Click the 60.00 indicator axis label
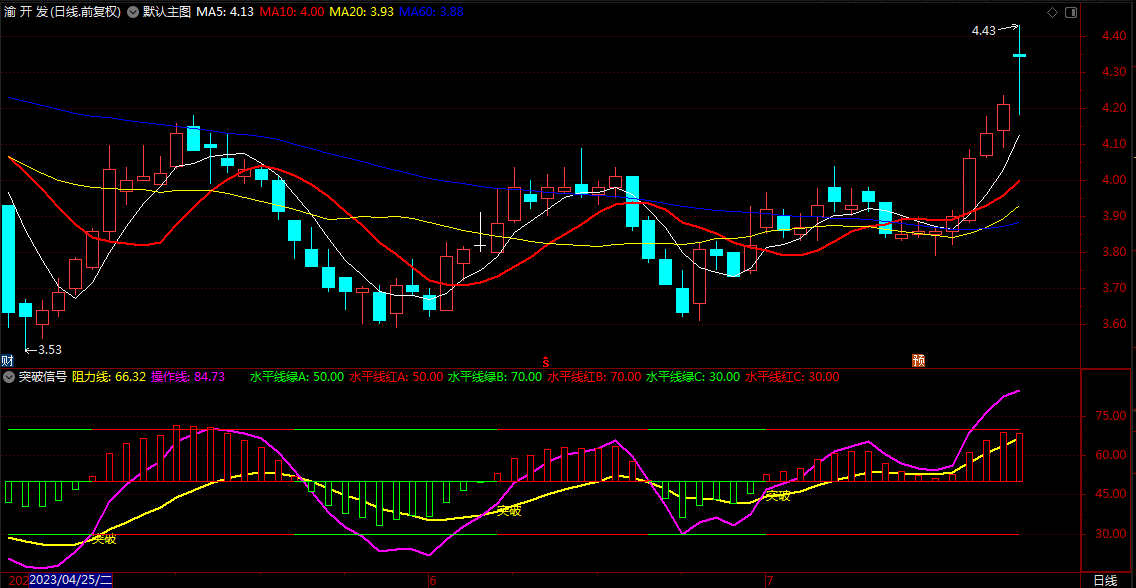 (1112, 455)
